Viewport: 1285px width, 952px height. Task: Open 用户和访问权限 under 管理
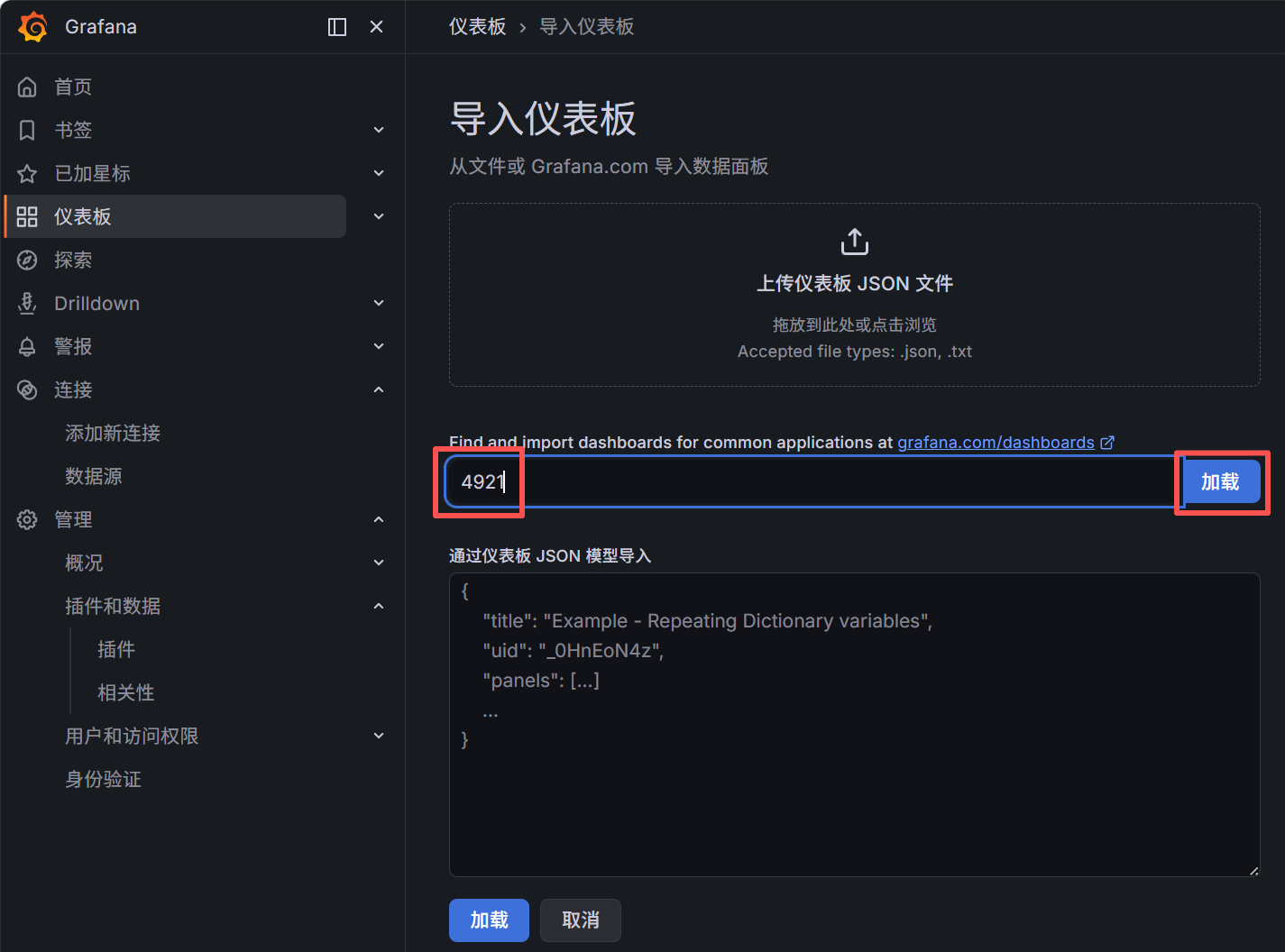pyautogui.click(x=132, y=736)
